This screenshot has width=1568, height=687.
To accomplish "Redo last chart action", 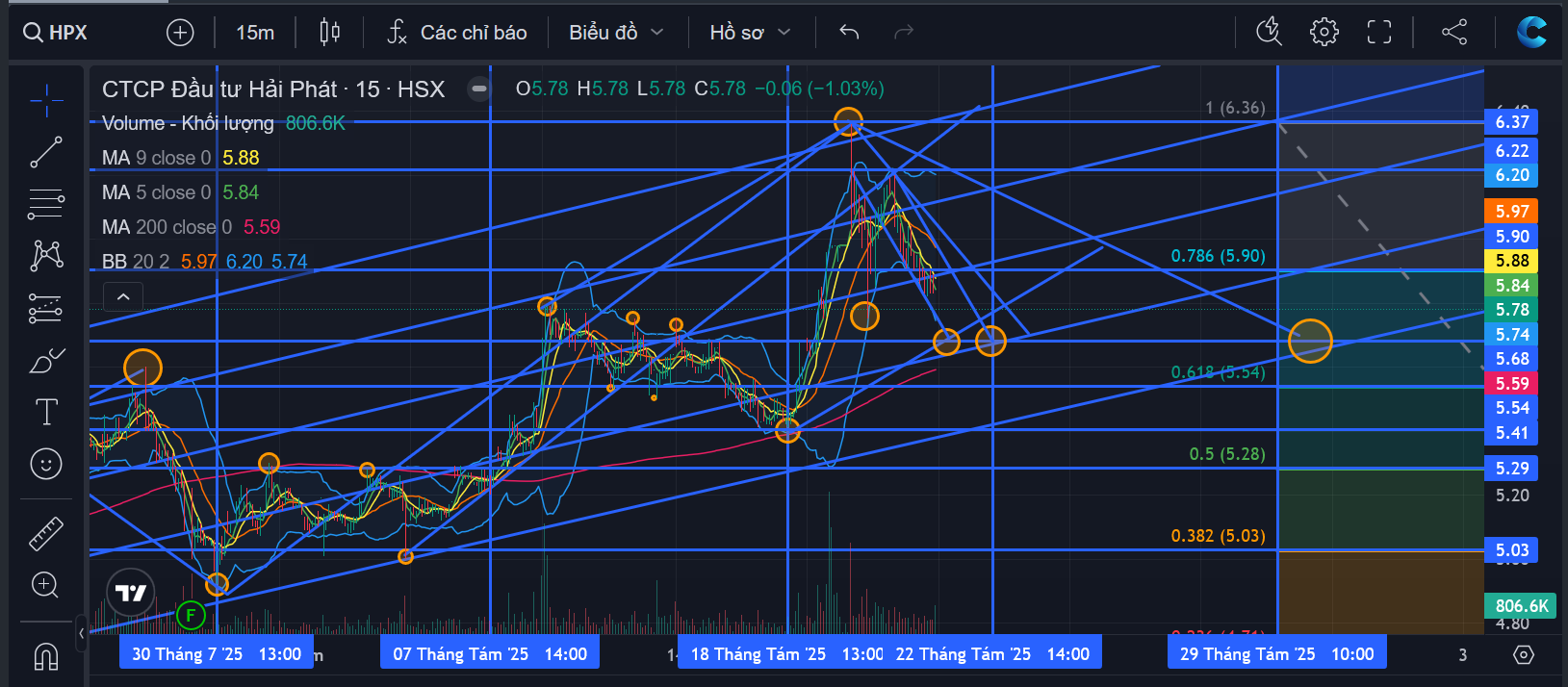I will (903, 33).
